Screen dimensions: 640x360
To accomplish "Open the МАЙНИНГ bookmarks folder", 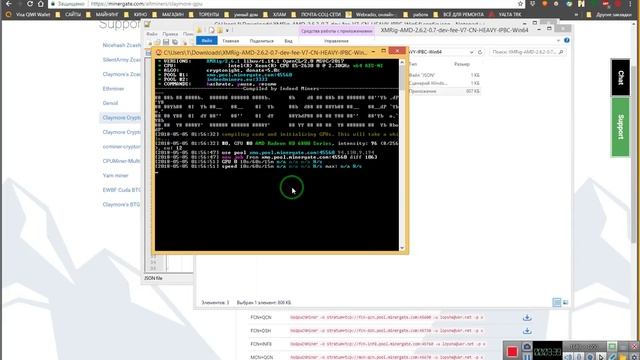I will (x=103, y=14).
